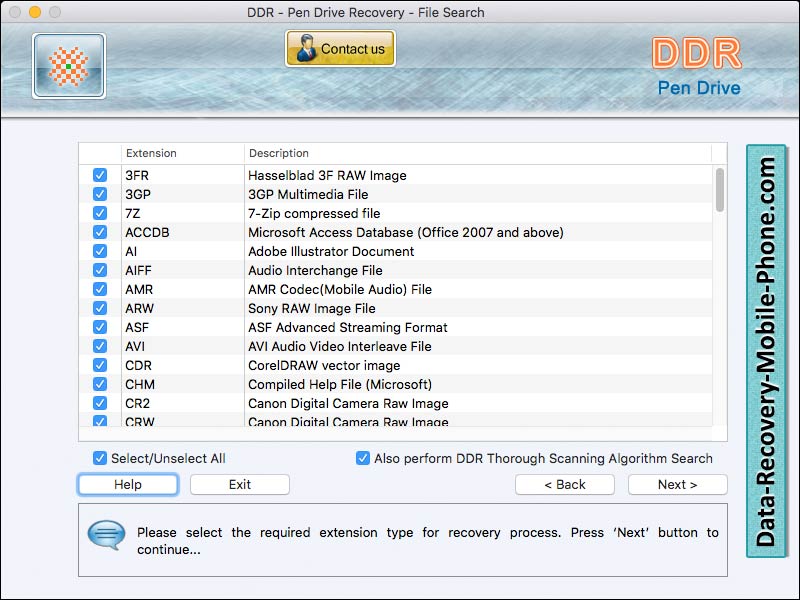Click the checkered DDR application logo
Image resolution: width=800 pixels, height=600 pixels.
click(67, 65)
